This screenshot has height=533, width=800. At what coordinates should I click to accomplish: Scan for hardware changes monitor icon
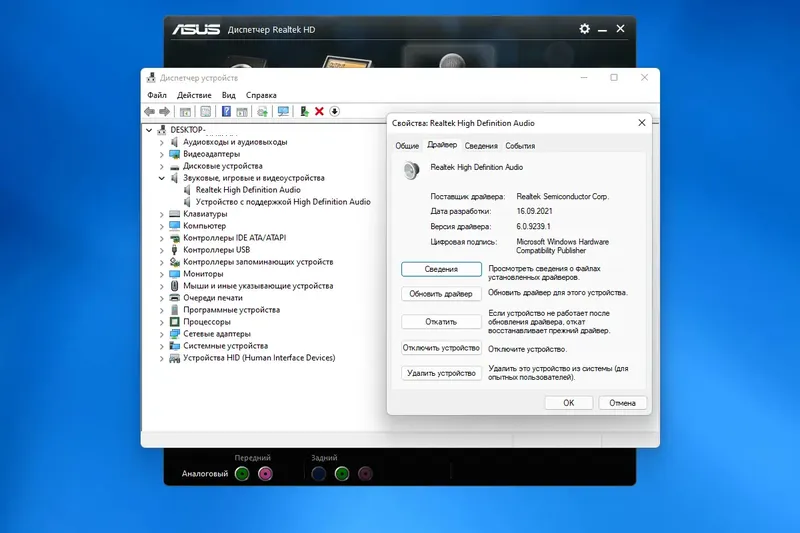coord(283,111)
